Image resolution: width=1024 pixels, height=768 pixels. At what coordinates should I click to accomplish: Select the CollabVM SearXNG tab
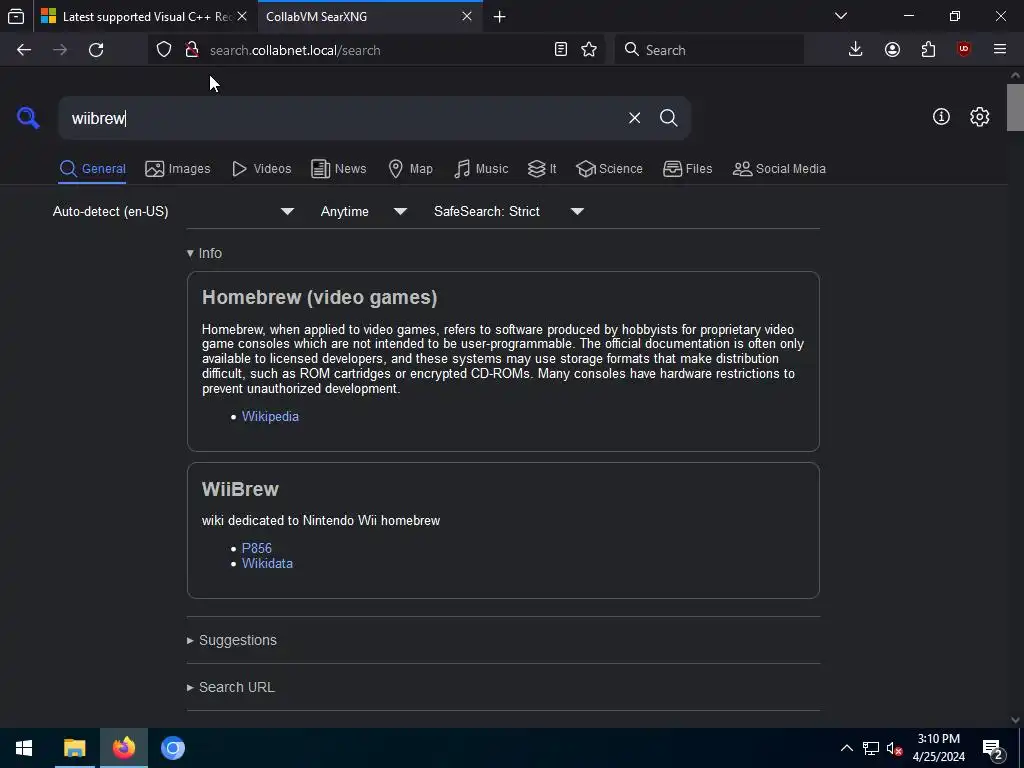[370, 17]
